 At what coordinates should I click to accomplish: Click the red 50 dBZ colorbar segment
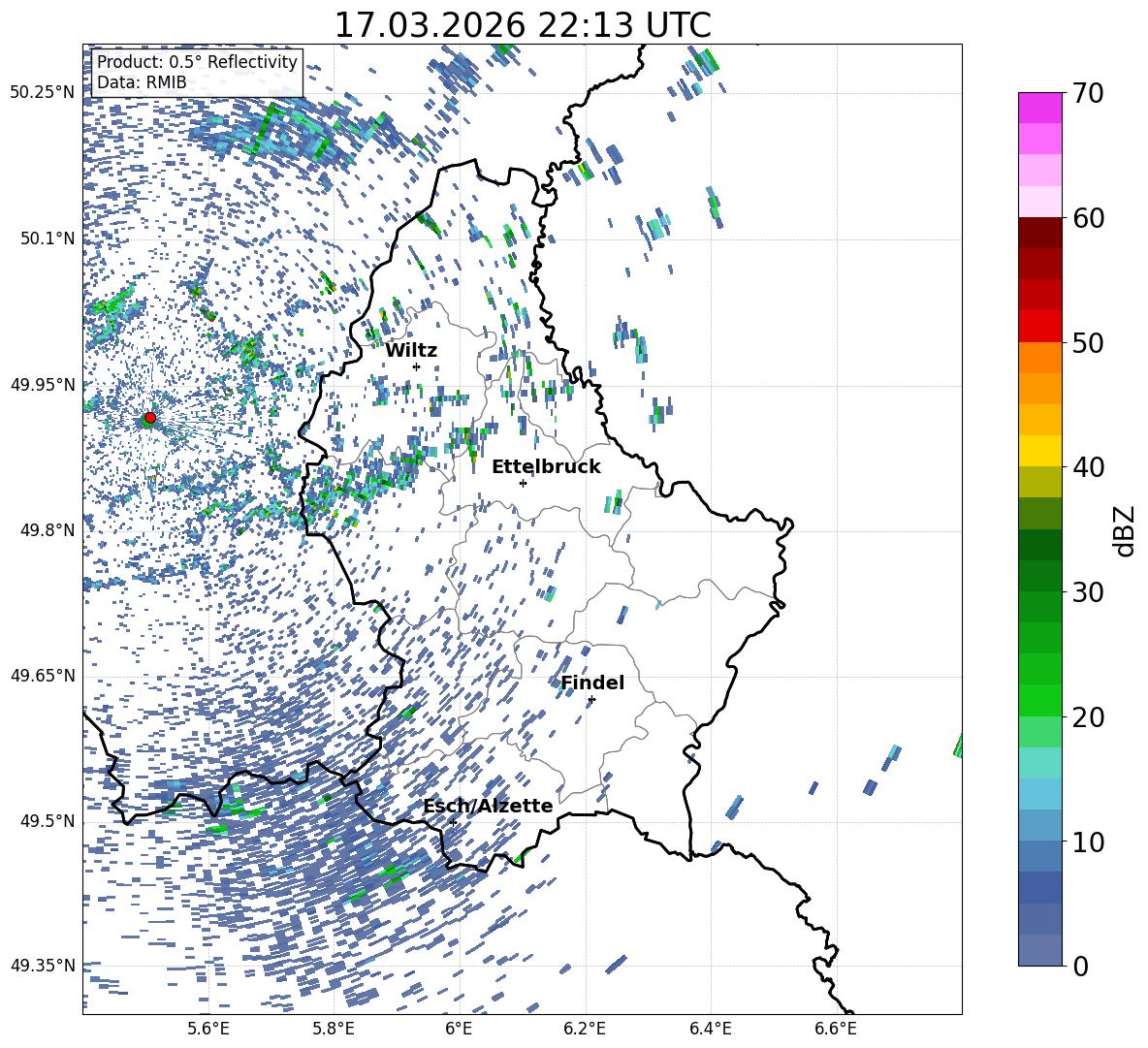[x=1040, y=327]
